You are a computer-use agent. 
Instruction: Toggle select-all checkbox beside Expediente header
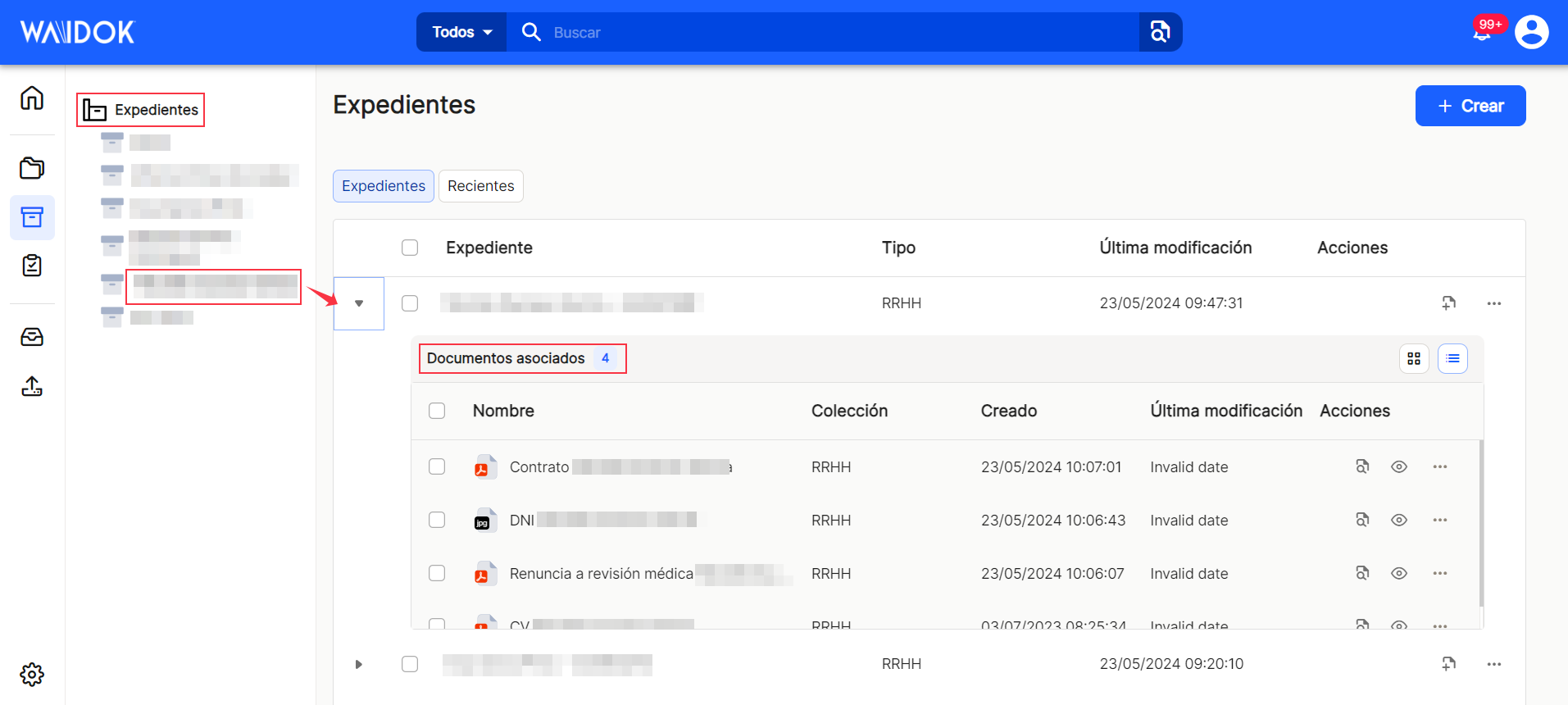(410, 248)
